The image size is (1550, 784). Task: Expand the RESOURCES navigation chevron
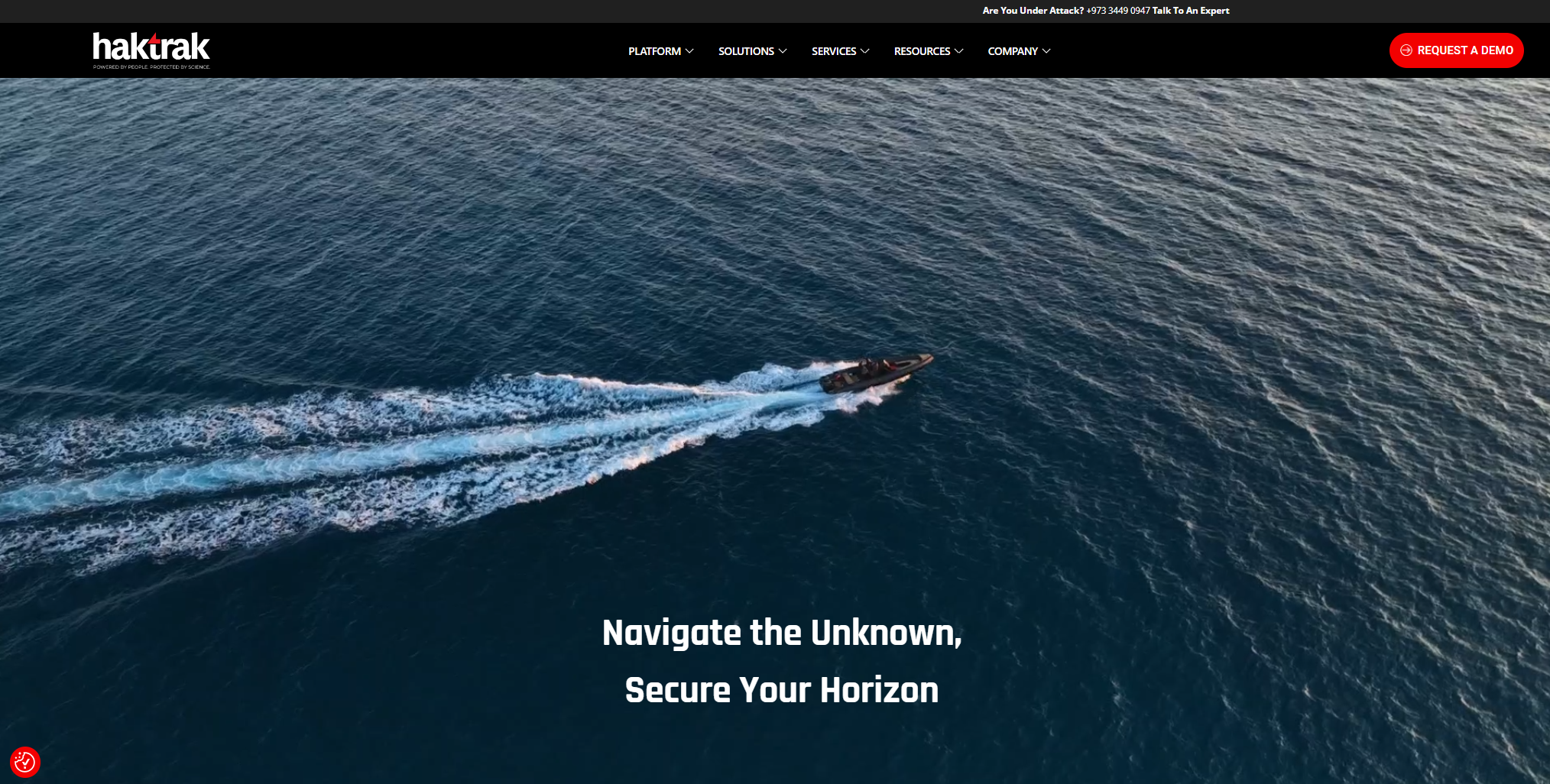(959, 51)
